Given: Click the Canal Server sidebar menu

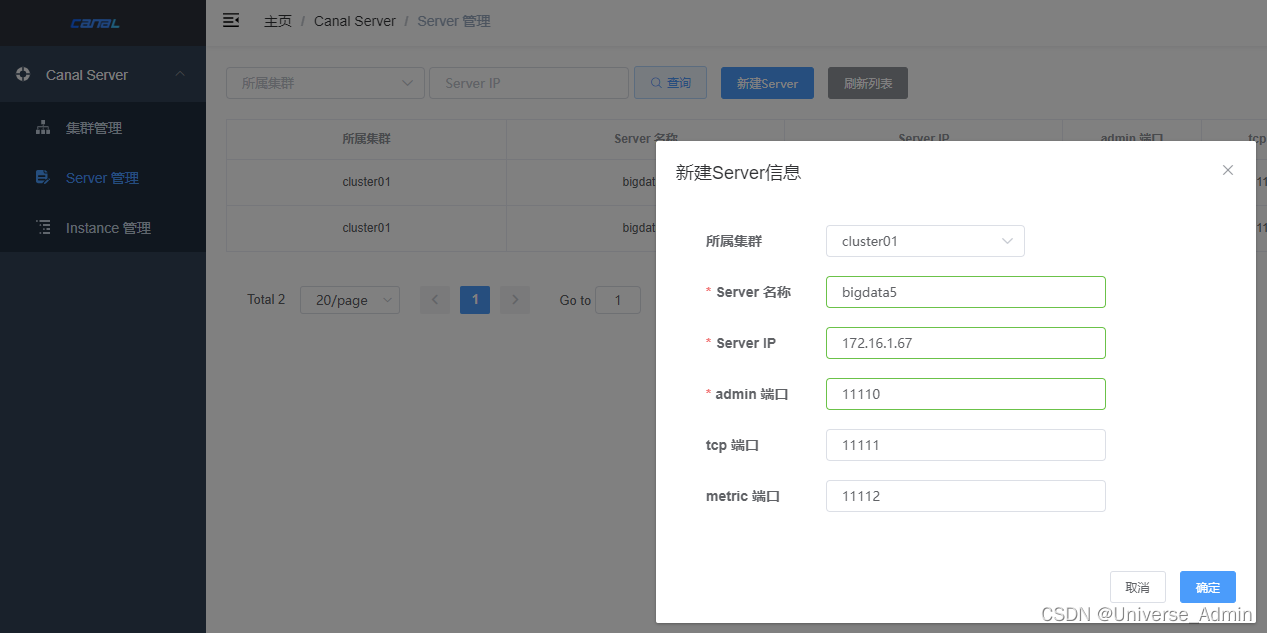Looking at the screenshot, I should (103, 74).
